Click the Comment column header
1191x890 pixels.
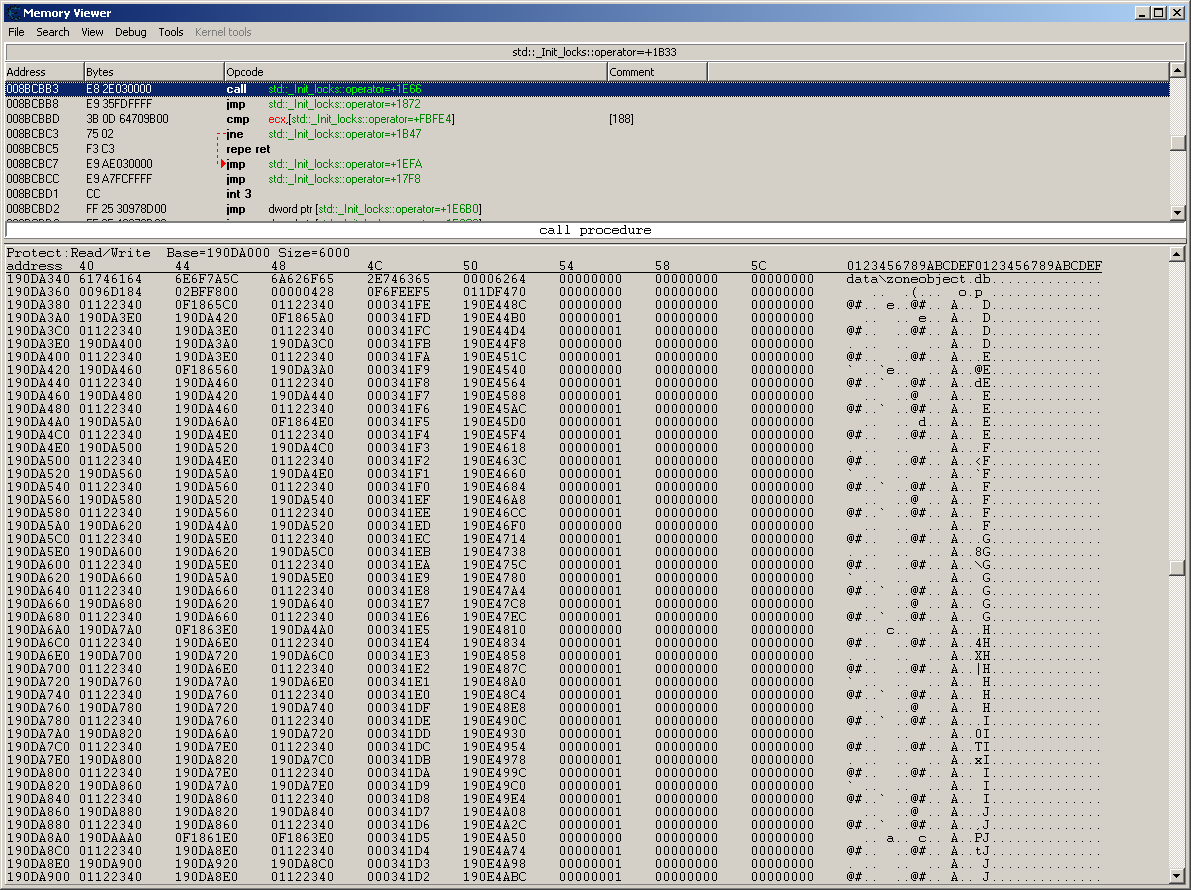point(657,71)
